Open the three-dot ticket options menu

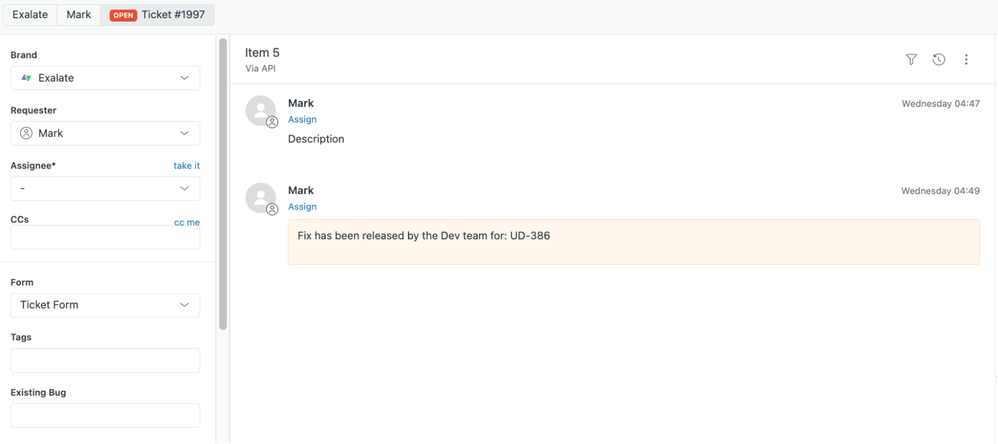pos(966,60)
